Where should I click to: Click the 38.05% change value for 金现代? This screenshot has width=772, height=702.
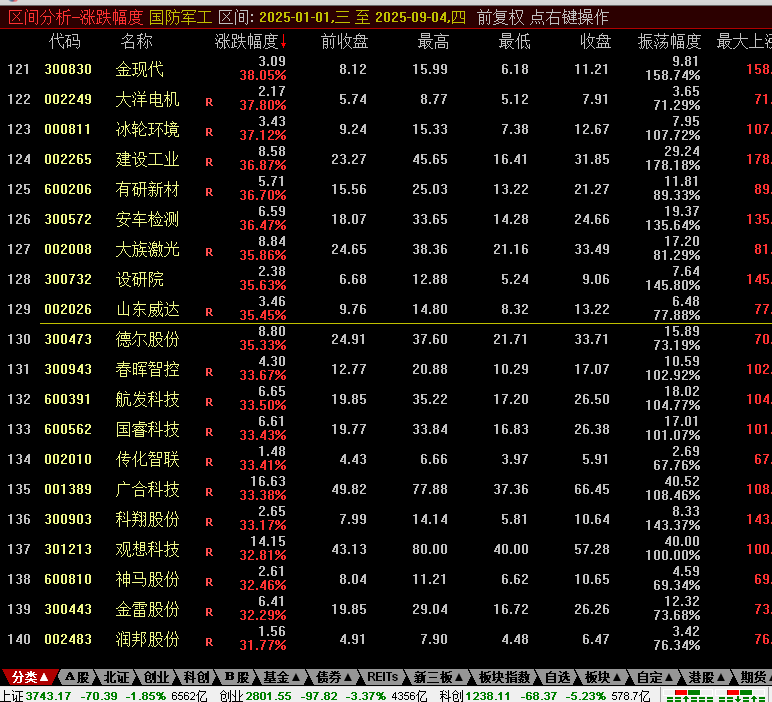(x=263, y=75)
